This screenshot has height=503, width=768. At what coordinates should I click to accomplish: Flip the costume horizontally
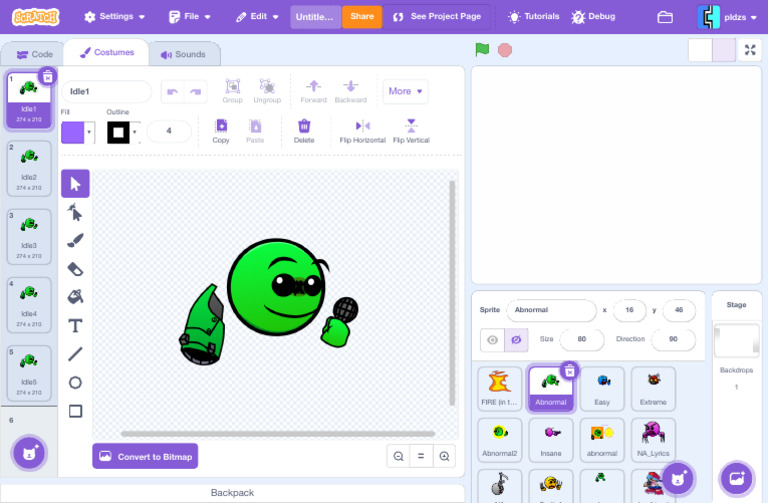362,131
